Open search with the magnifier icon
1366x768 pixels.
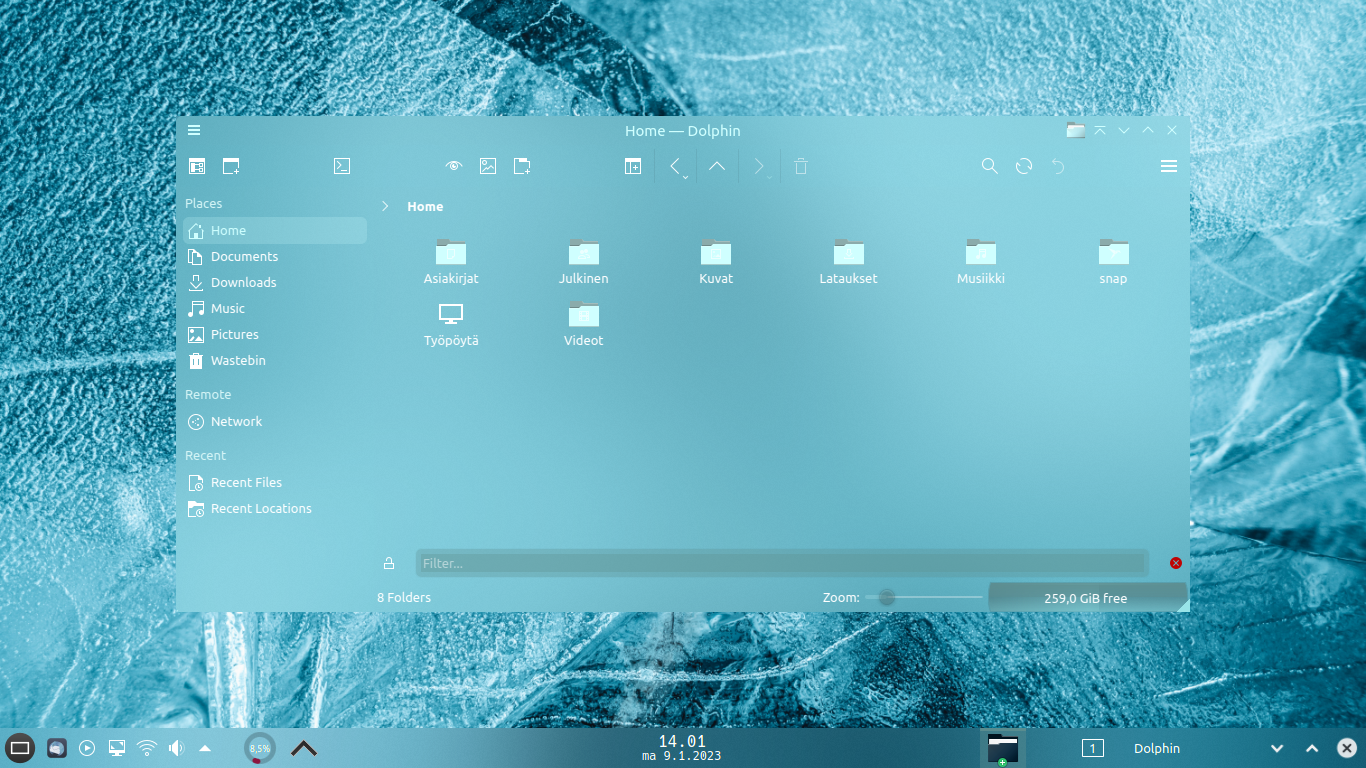pos(990,166)
